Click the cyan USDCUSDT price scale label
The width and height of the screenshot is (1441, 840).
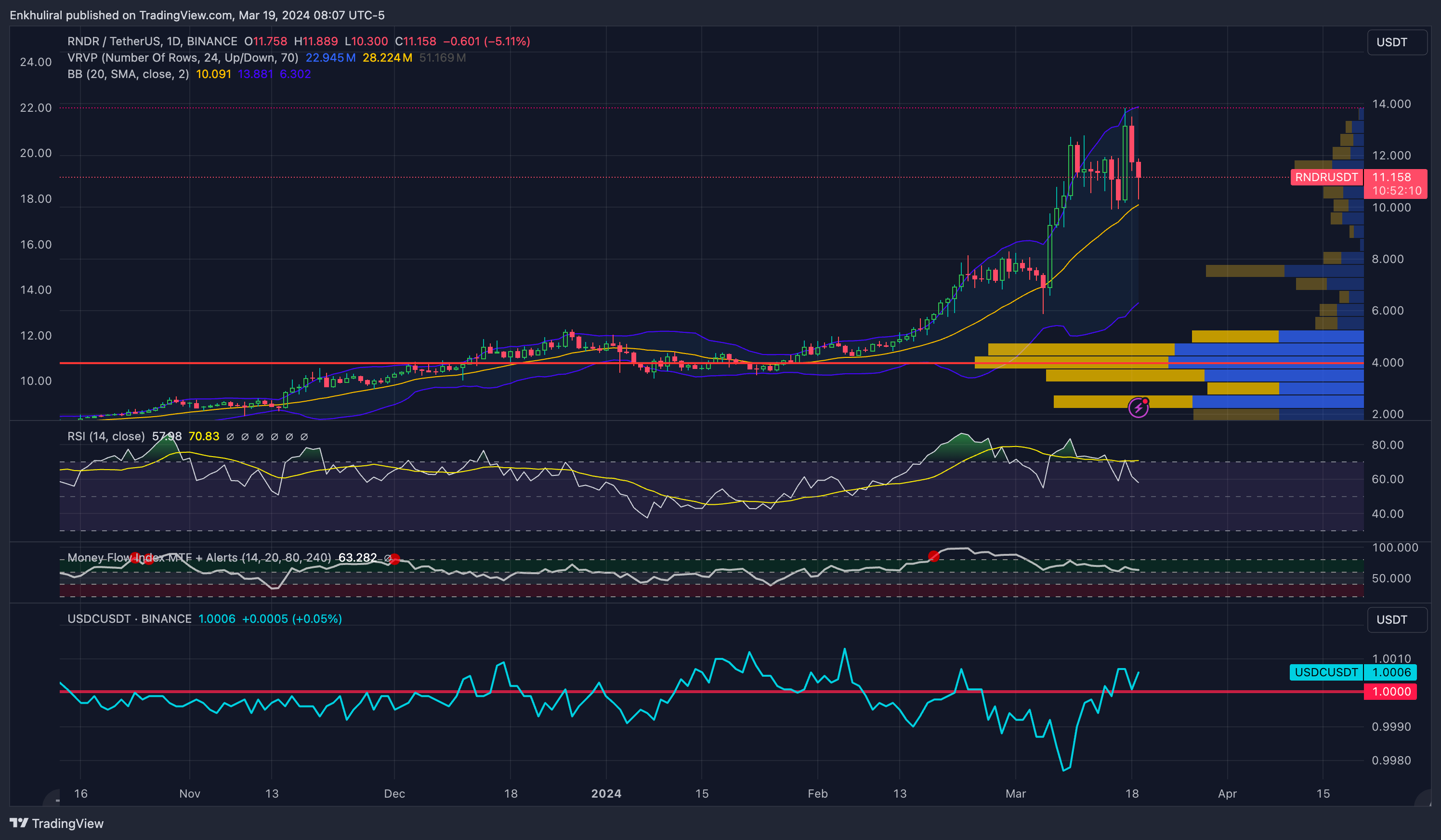tap(1325, 672)
